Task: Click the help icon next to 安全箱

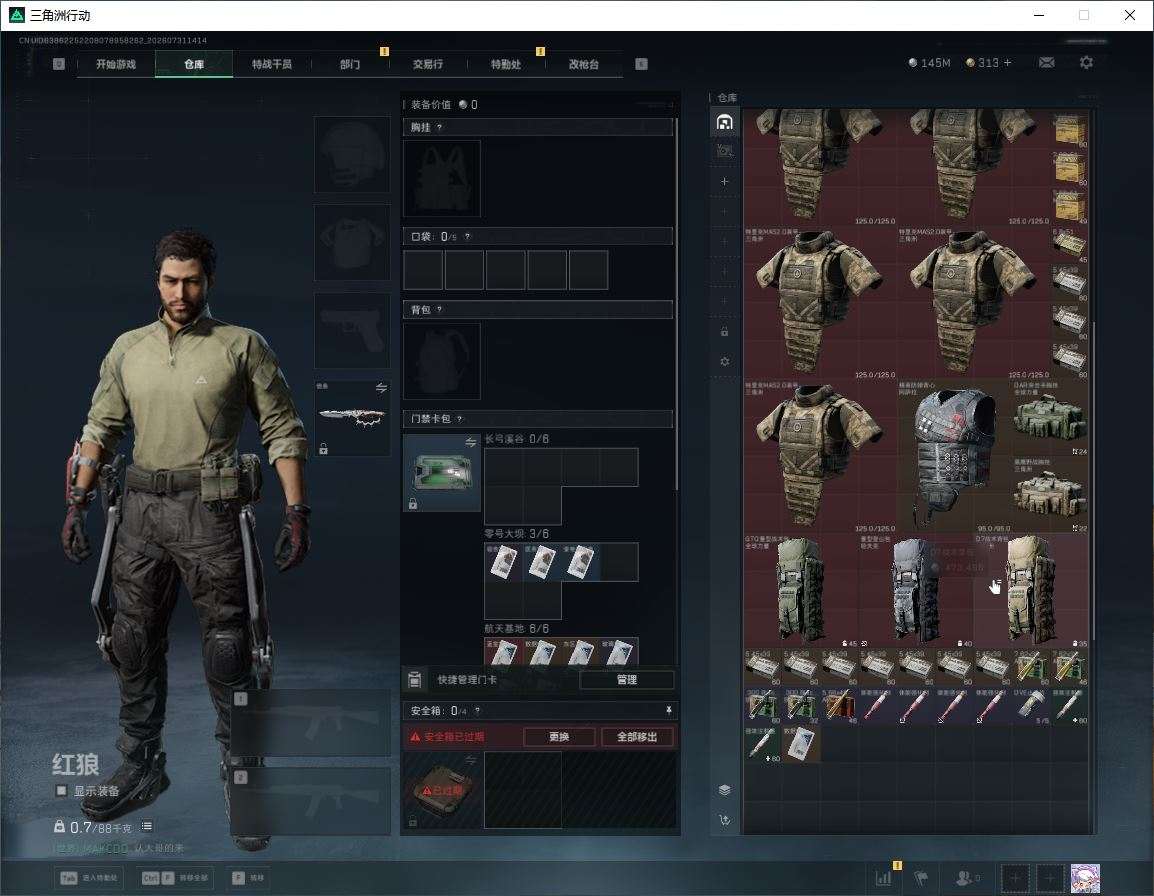Action: click(478, 710)
